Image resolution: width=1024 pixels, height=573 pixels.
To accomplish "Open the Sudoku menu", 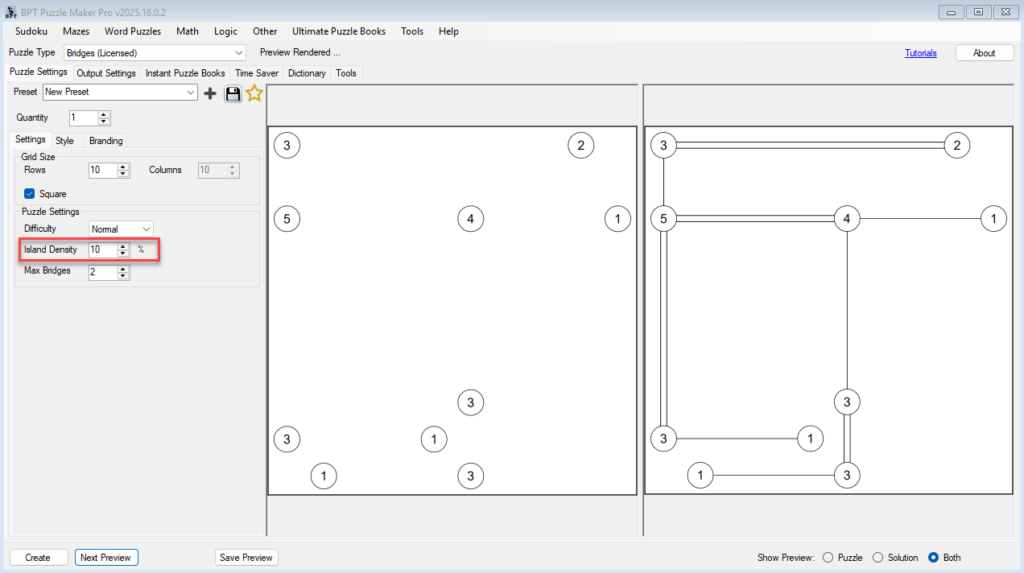I will [31, 31].
